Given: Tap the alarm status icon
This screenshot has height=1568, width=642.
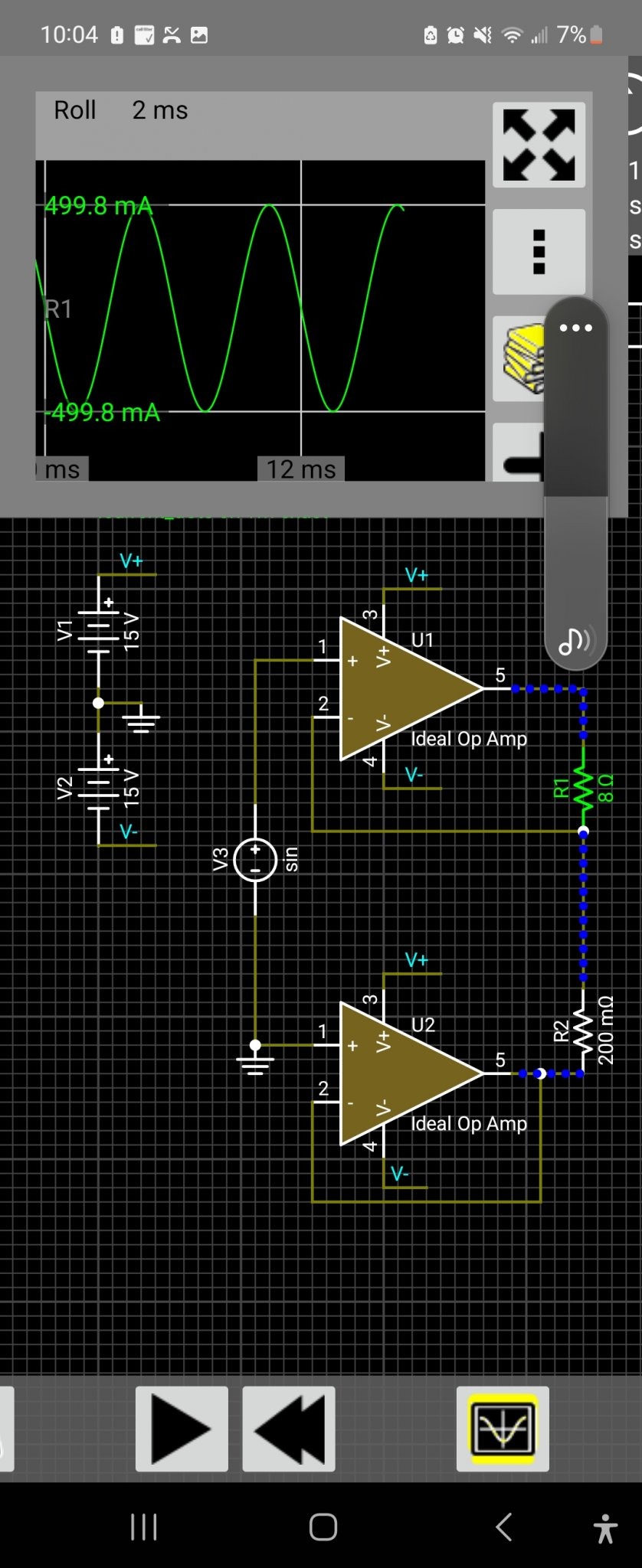Looking at the screenshot, I should click(x=455, y=35).
